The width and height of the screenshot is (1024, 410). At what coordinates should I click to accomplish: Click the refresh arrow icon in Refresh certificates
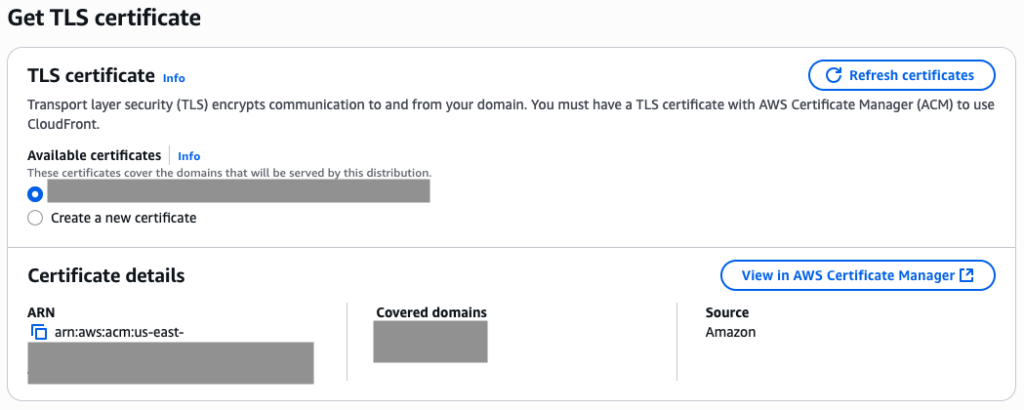(x=833, y=75)
